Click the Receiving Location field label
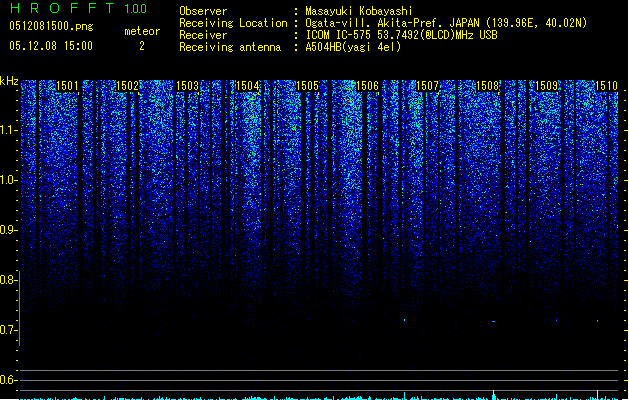 (233, 23)
